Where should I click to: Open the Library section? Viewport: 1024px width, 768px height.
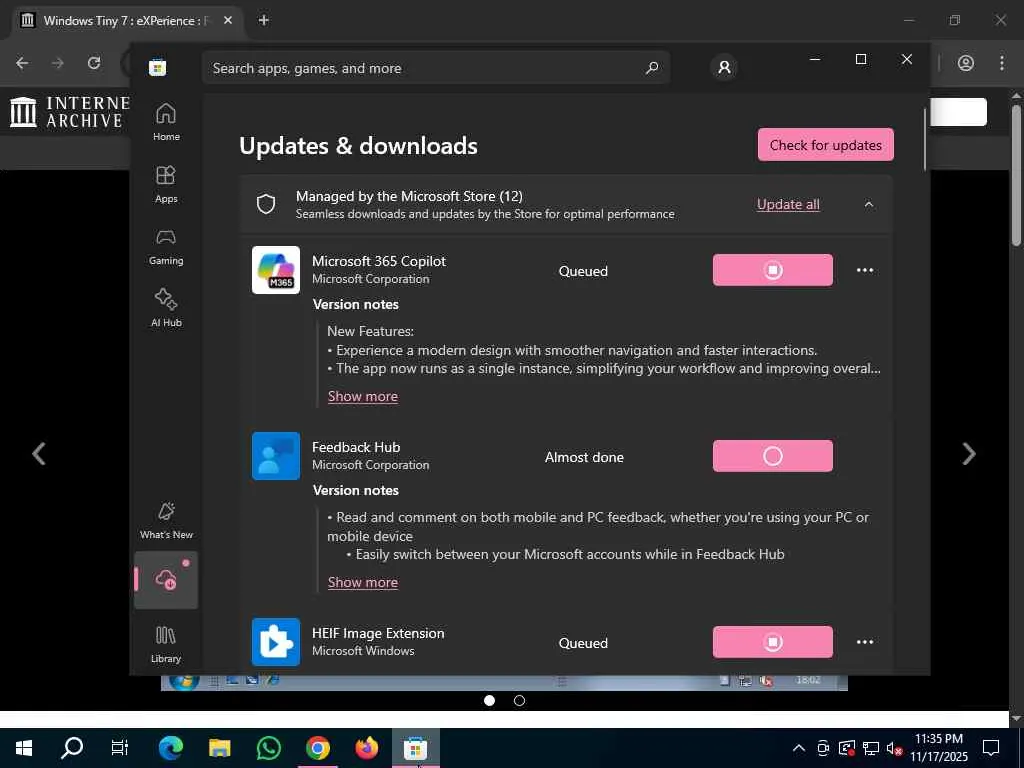click(166, 645)
